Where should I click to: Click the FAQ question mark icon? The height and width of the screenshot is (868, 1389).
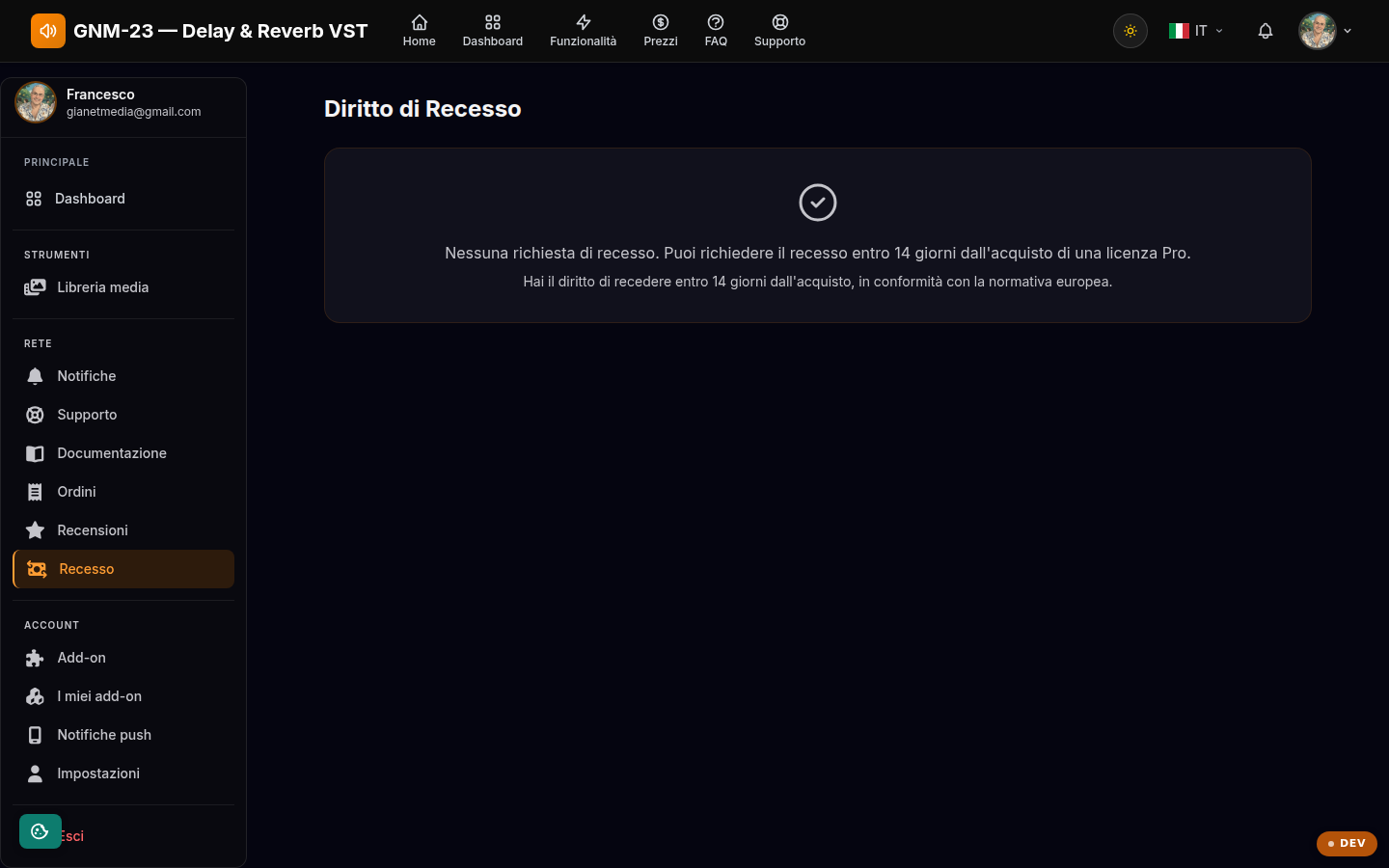coord(716,22)
